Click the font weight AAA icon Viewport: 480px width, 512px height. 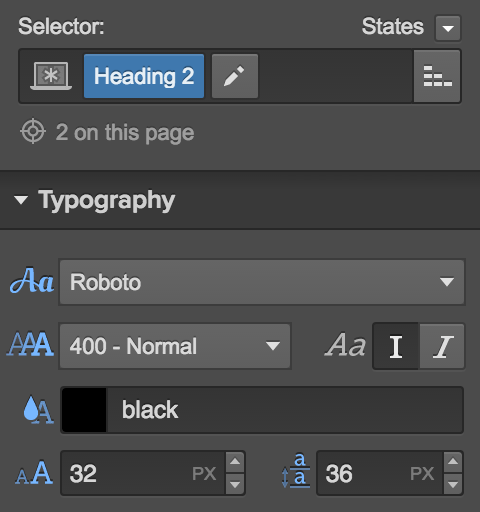click(31, 344)
